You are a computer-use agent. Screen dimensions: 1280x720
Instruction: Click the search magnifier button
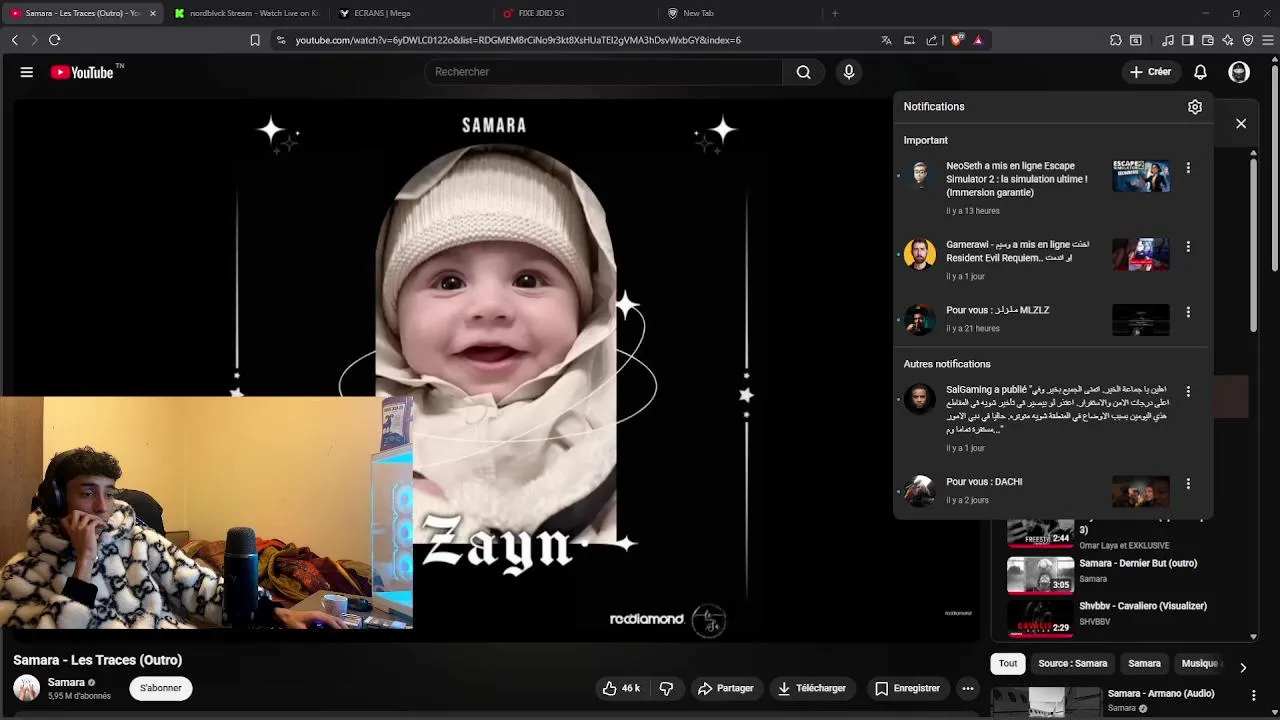point(803,72)
